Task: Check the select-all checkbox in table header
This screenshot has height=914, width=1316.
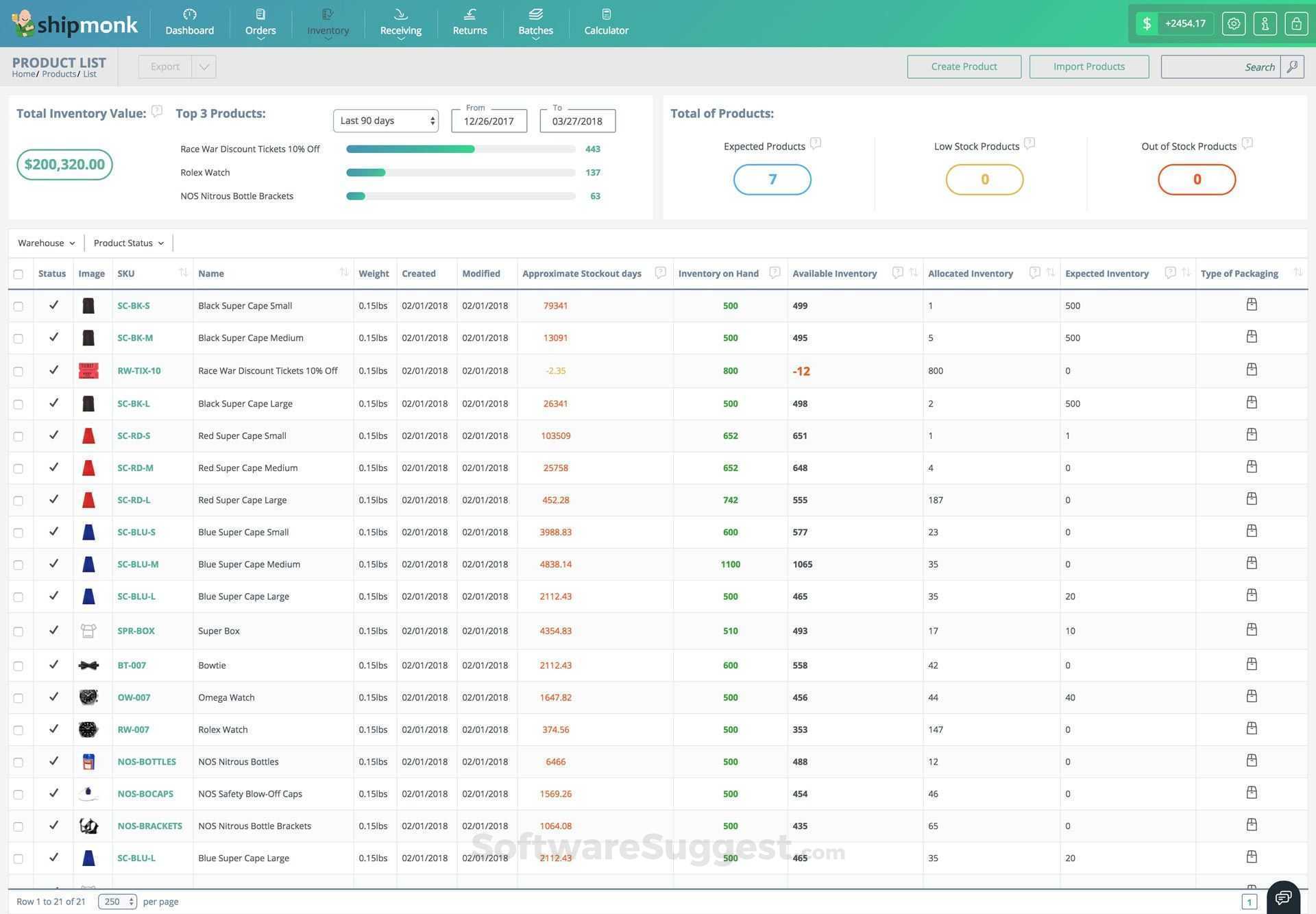Action: (19, 274)
